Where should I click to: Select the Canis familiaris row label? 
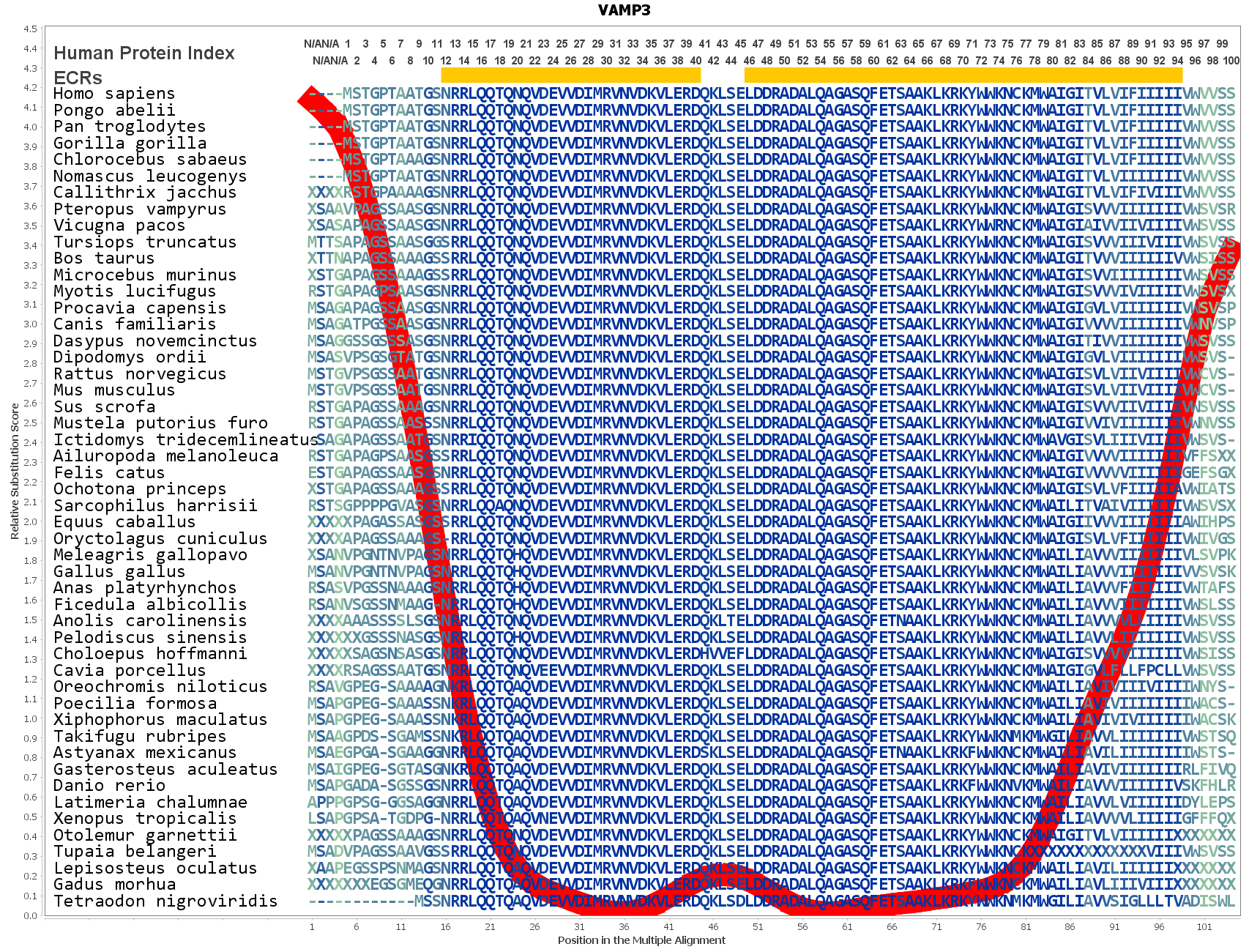pyautogui.click(x=135, y=324)
